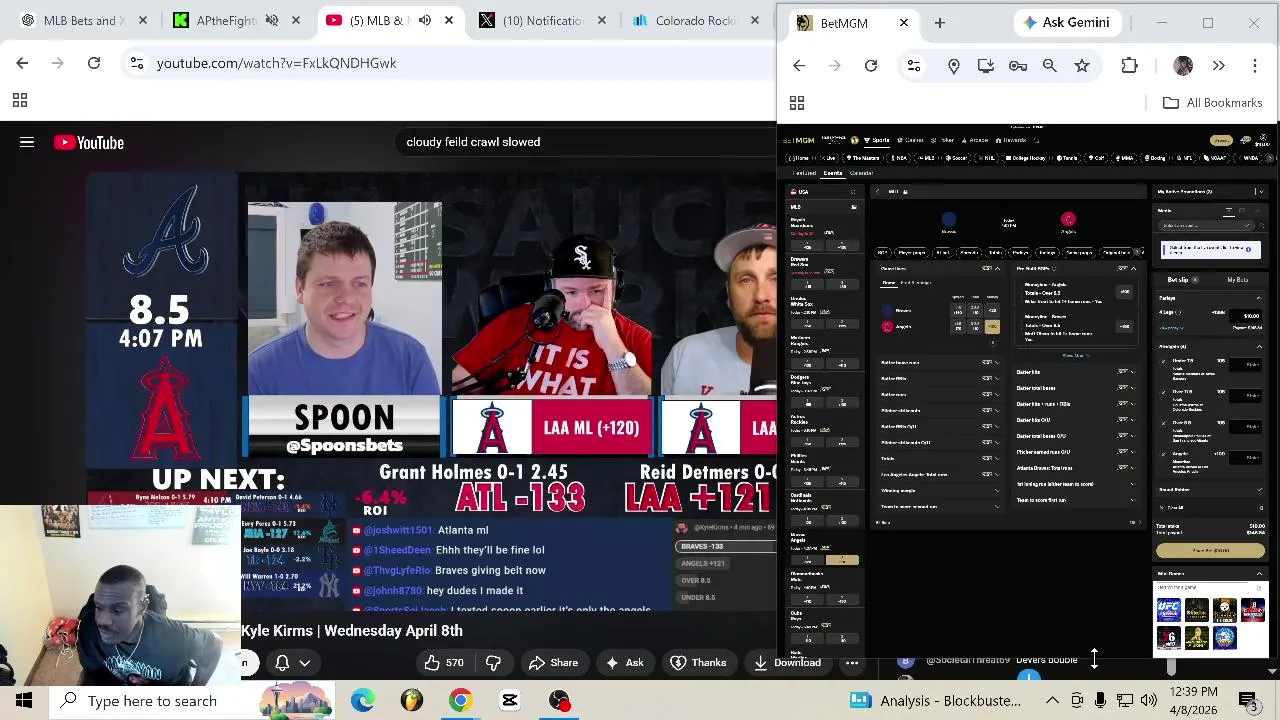This screenshot has height=720, width=1280.
Task: Reload the BetMGM page
Action: (871, 66)
